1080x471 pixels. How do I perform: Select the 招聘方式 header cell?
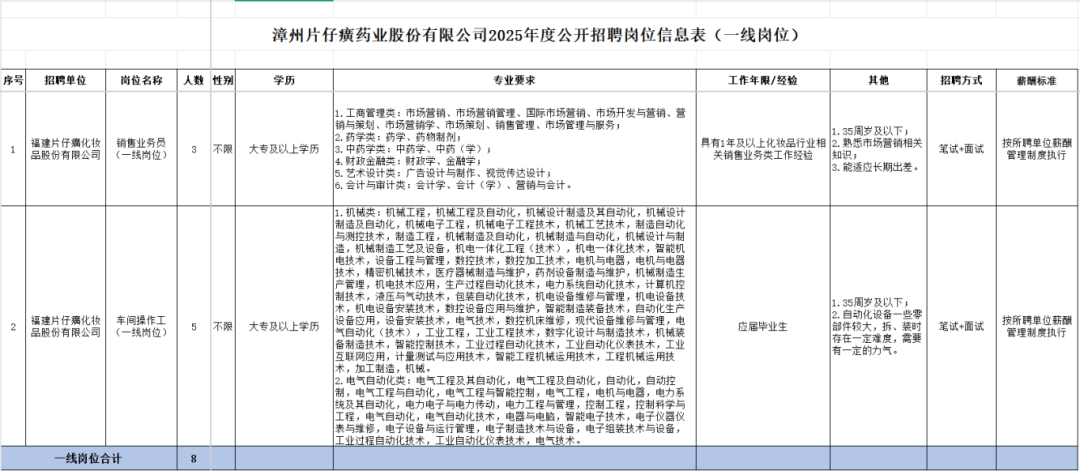(x=961, y=79)
